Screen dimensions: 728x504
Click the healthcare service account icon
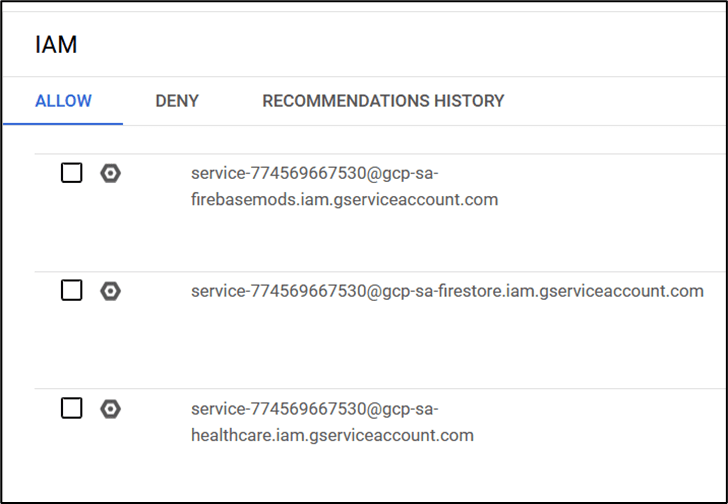click(111, 408)
